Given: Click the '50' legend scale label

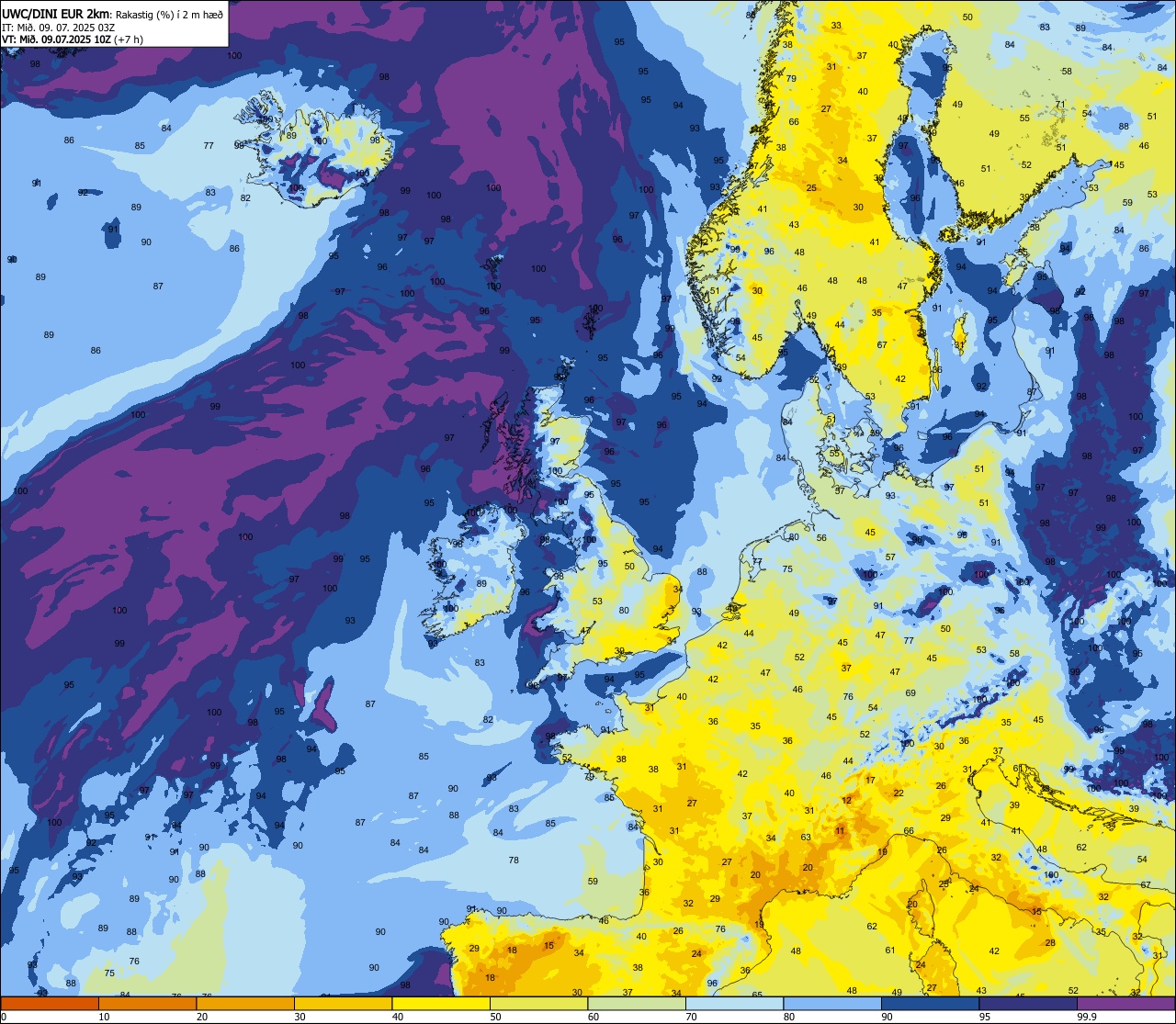Looking at the screenshot, I should click(495, 1017).
